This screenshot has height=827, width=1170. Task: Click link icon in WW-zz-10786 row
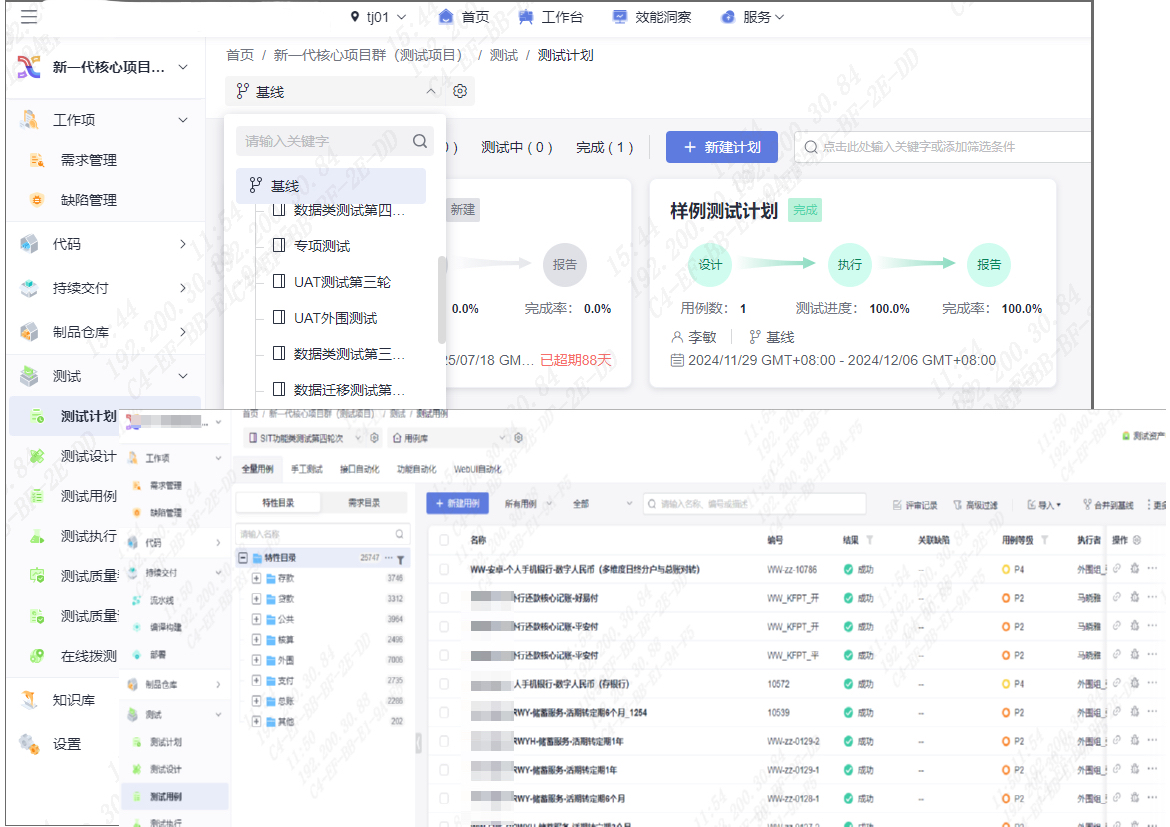coord(1117,569)
